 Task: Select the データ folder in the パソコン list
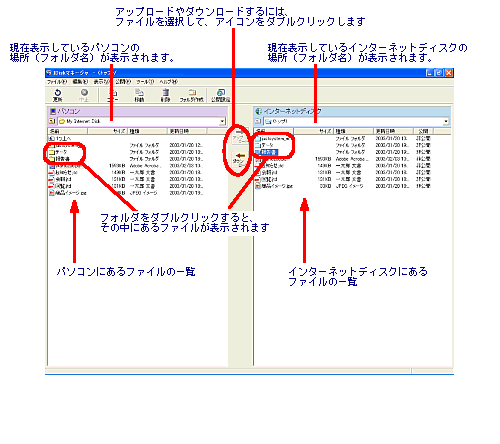coord(58,152)
